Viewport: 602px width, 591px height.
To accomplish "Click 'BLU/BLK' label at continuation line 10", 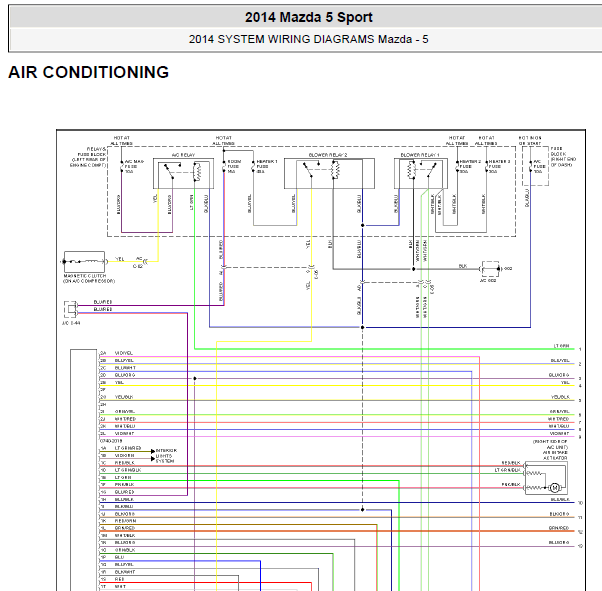I will tap(560, 499).
